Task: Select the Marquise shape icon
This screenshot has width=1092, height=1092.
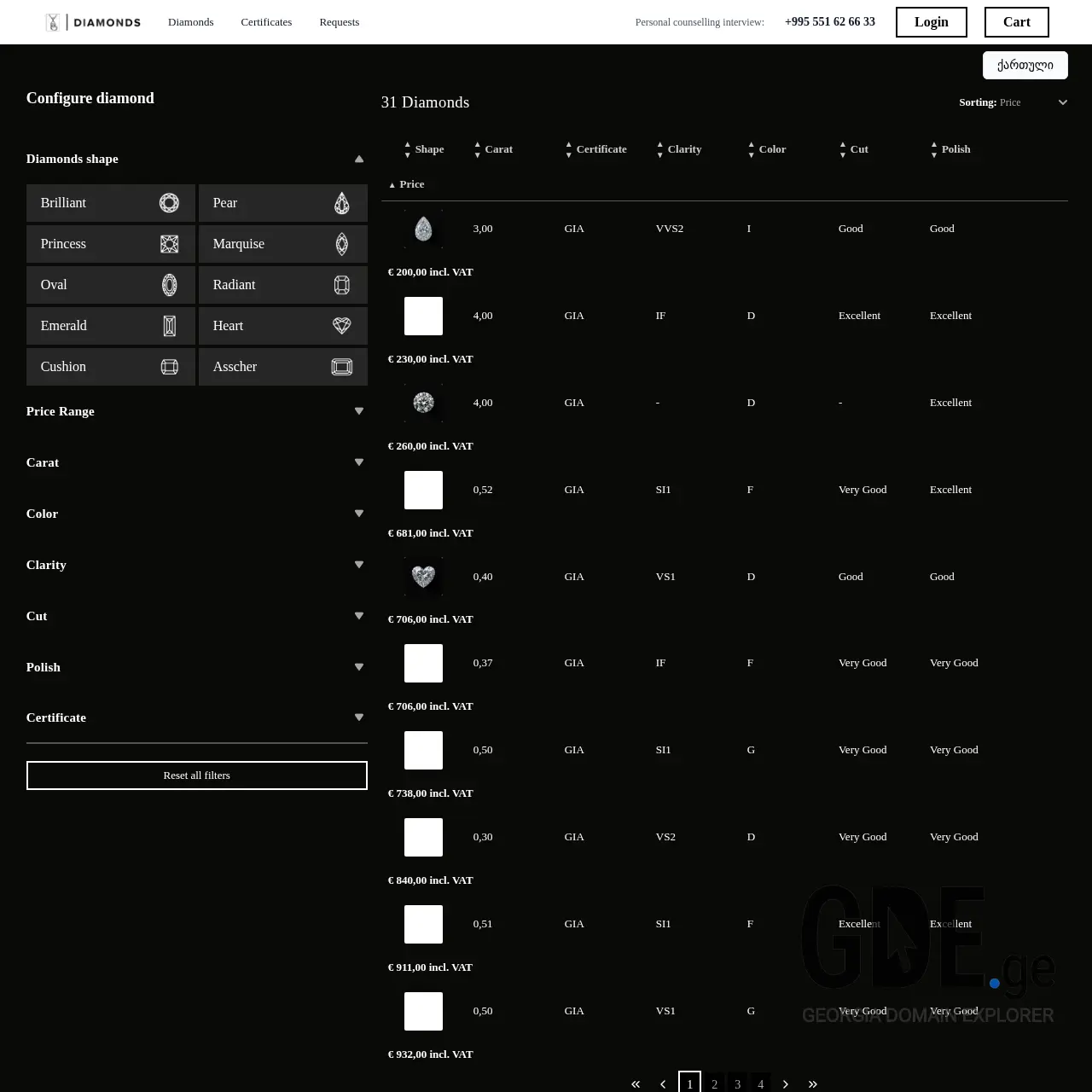Action: coord(341,244)
